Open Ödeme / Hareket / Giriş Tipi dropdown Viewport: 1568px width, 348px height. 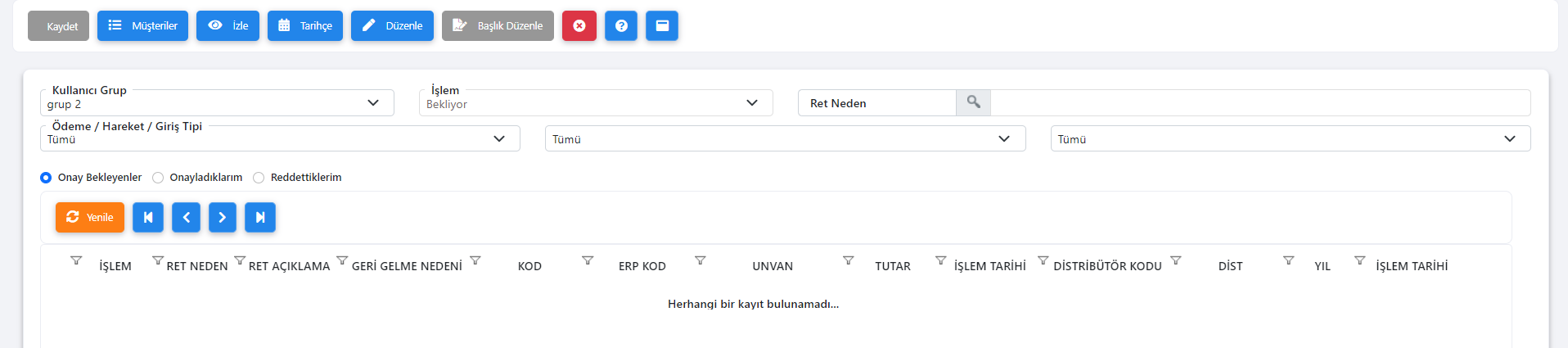click(280, 138)
